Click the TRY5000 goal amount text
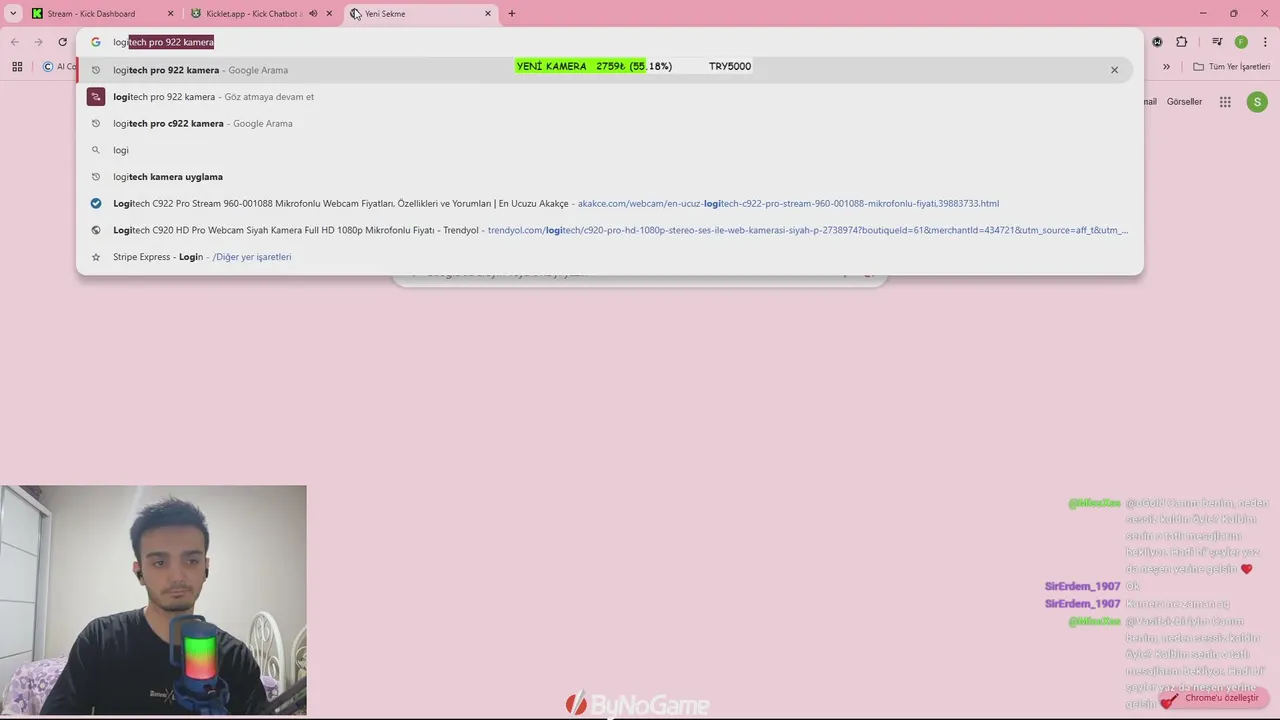This screenshot has width=1280, height=720. coord(730,66)
